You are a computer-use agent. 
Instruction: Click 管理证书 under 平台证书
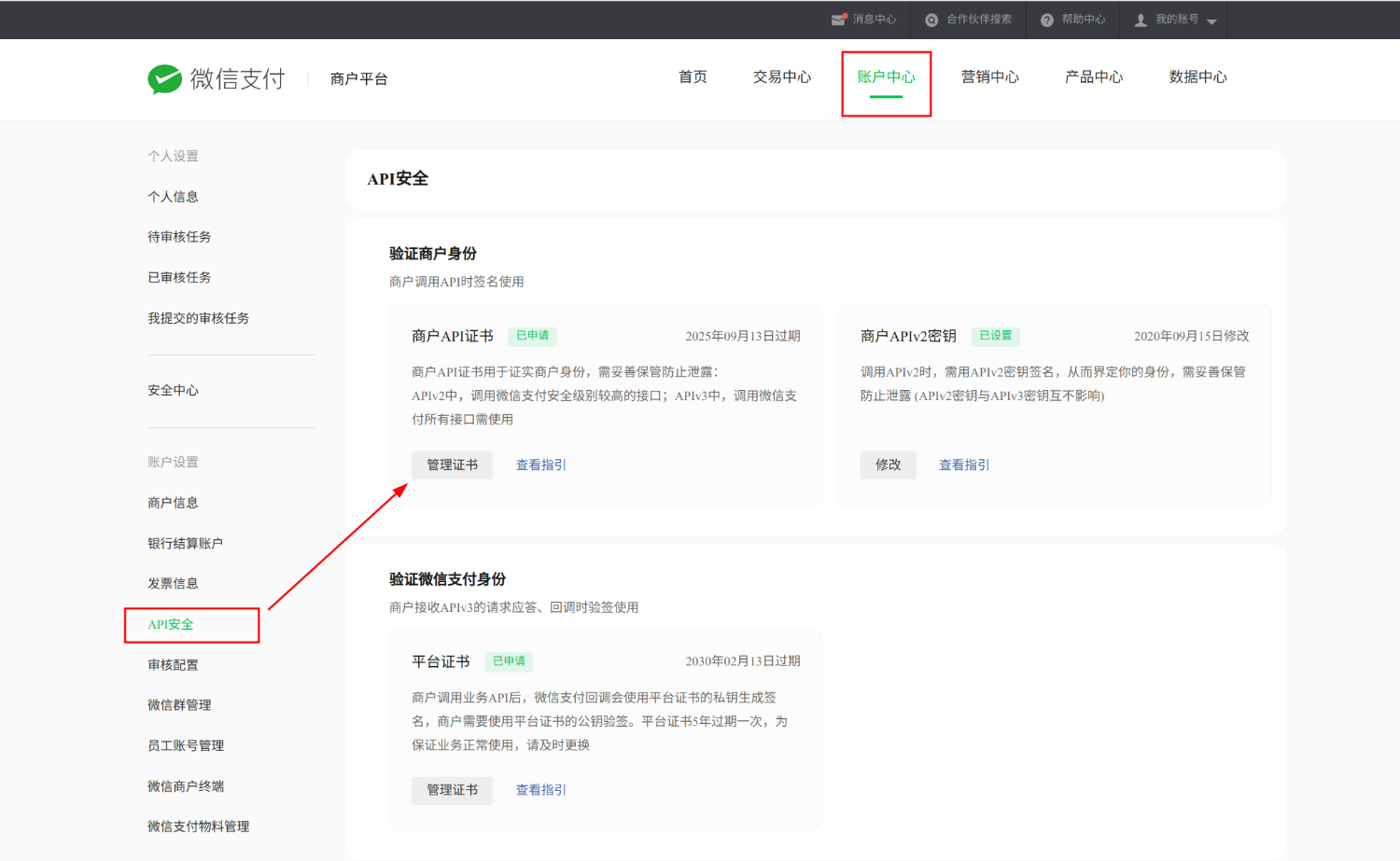click(452, 790)
